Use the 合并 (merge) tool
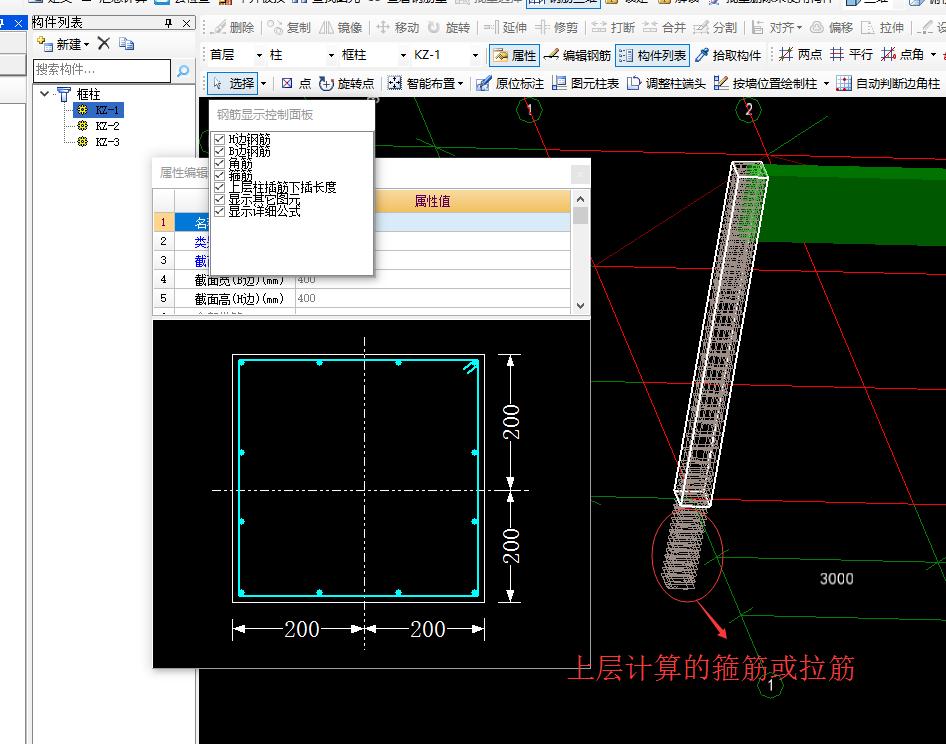This screenshot has height=744, width=946. [x=664, y=27]
